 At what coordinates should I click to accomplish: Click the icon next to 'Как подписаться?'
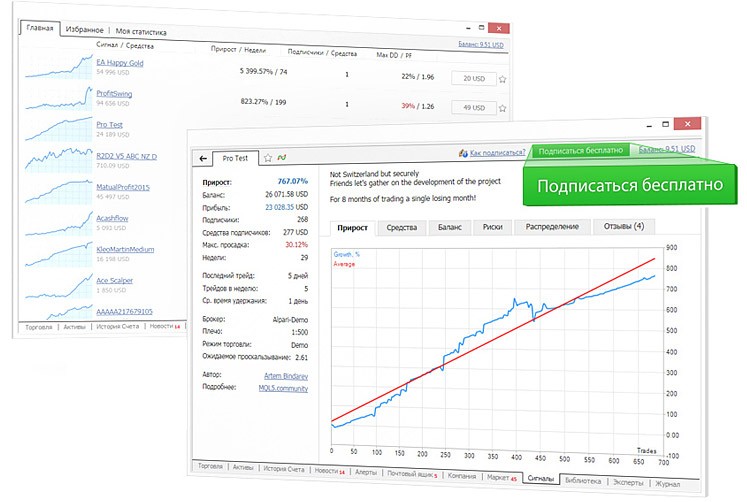pyautogui.click(x=463, y=153)
